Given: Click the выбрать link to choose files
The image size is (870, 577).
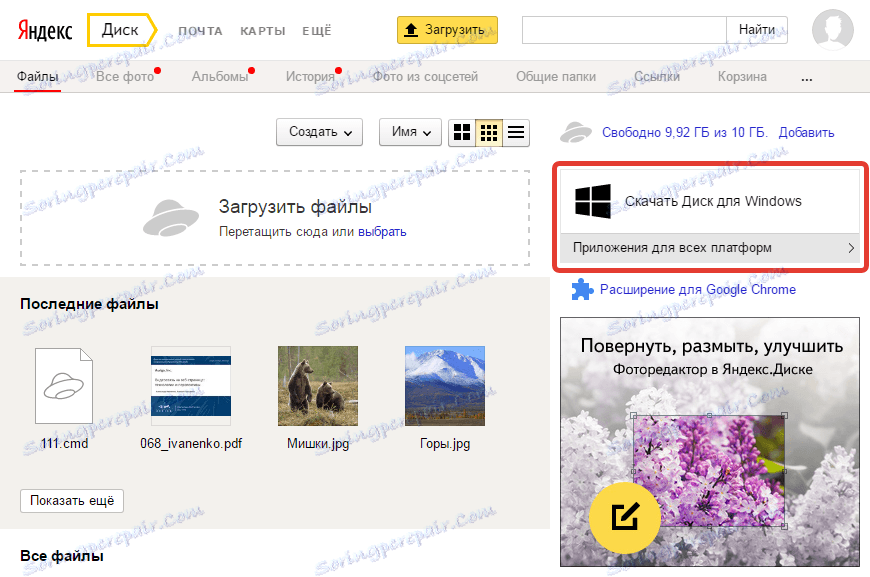Looking at the screenshot, I should pos(382,231).
